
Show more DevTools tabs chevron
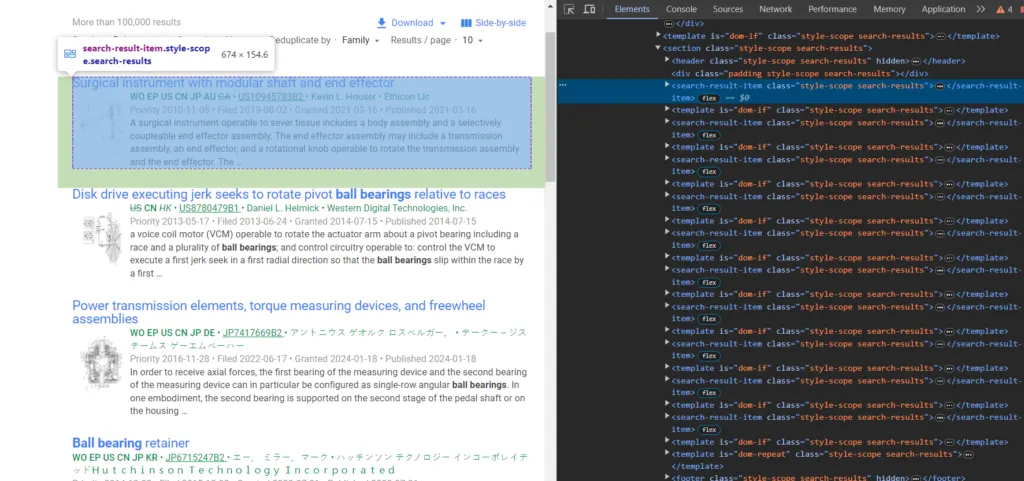980,9
